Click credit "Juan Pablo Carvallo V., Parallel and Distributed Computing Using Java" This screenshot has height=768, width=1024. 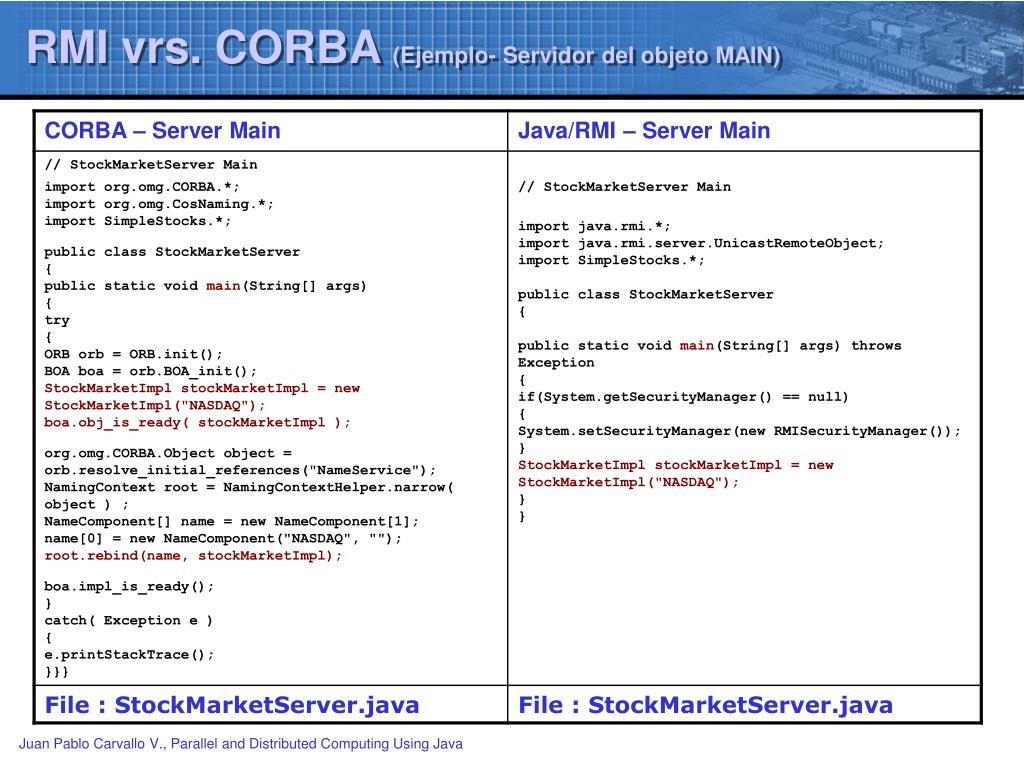click(240, 744)
